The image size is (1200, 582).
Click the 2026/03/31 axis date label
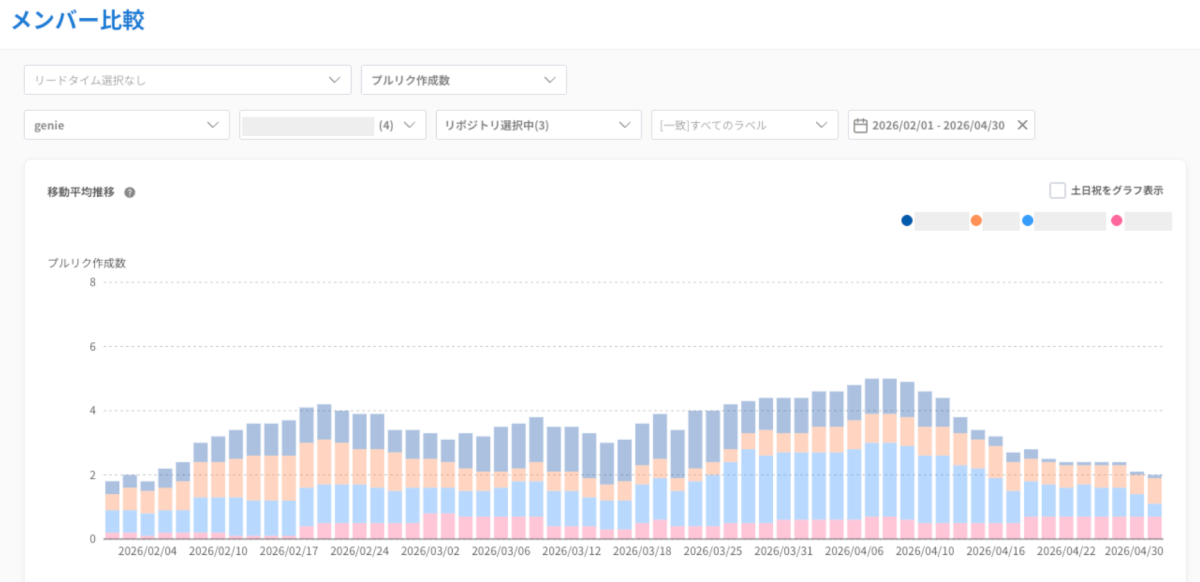coord(785,551)
